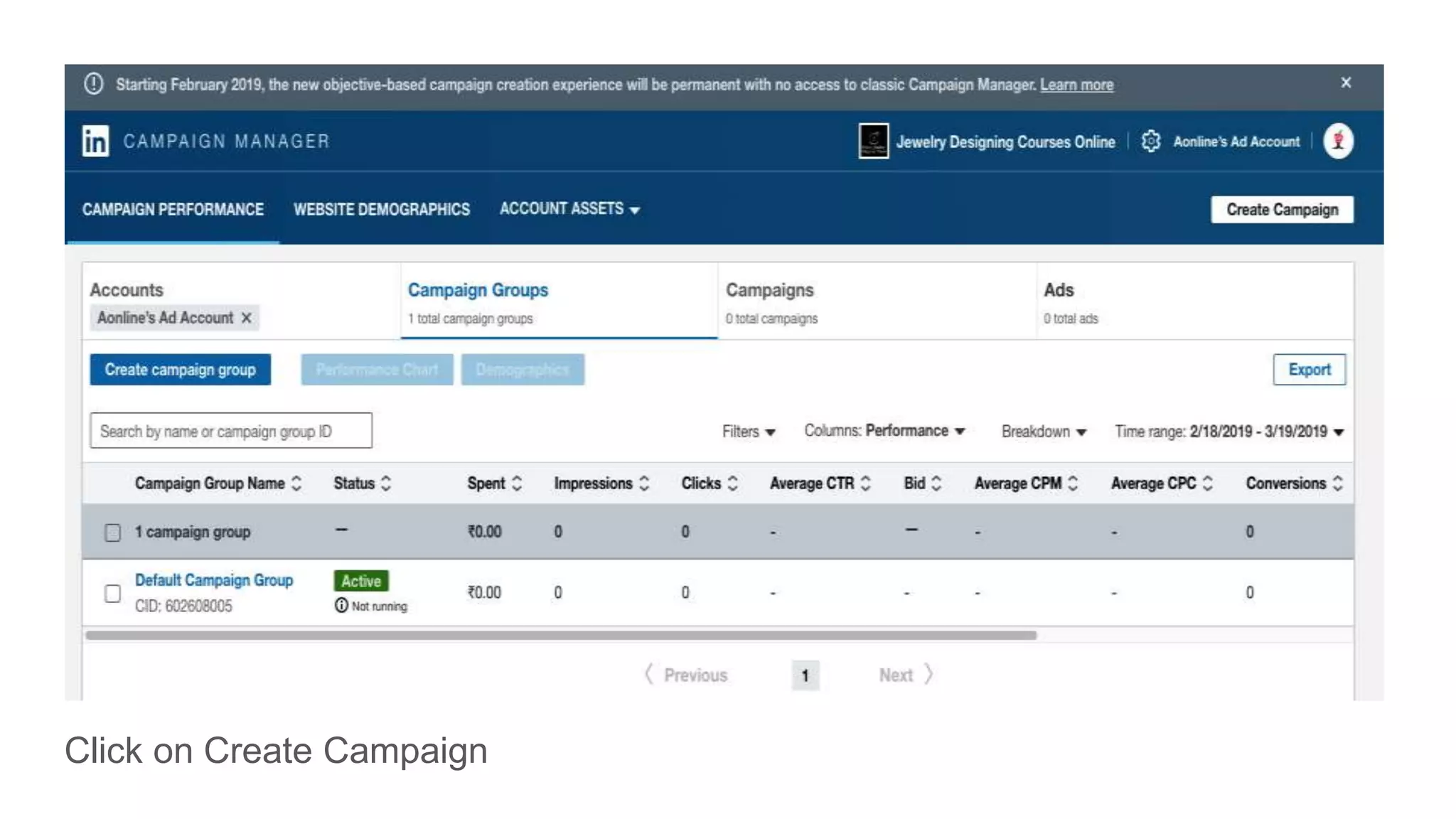Sort by Spent column
The image size is (1456, 819).
517,483
